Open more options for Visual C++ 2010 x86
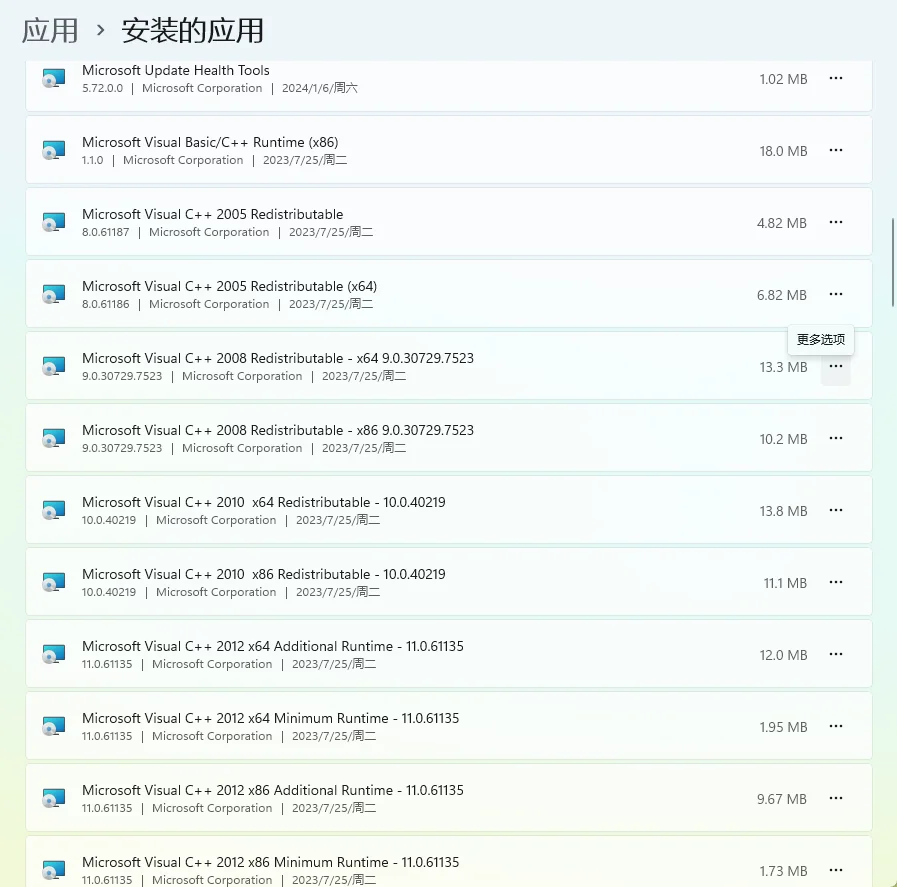Image resolution: width=897 pixels, height=887 pixels. 836,582
